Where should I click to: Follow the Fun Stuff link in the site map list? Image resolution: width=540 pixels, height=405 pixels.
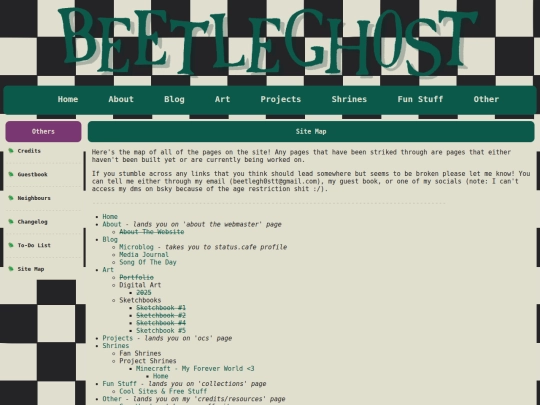pos(120,383)
